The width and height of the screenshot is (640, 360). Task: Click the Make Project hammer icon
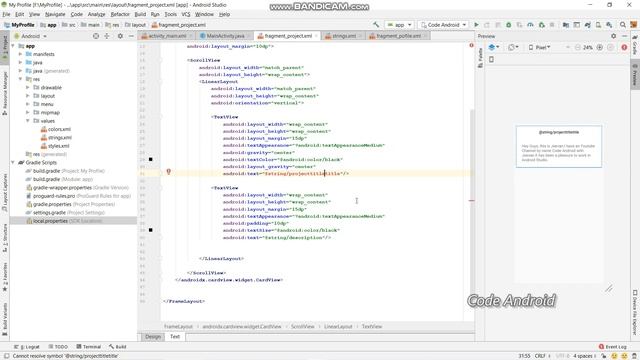(376, 25)
